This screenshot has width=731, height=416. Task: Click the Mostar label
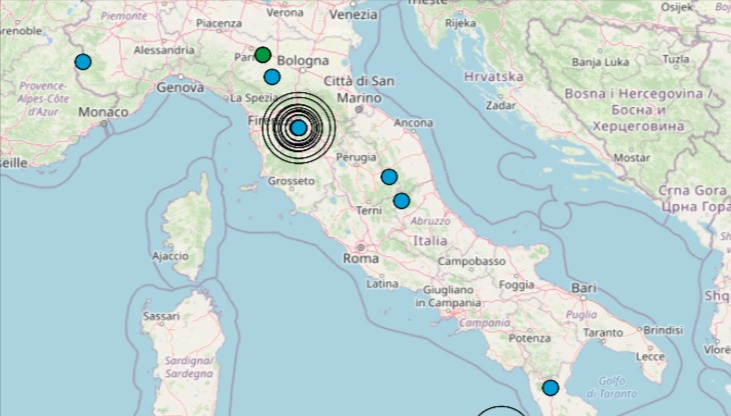coord(632,158)
